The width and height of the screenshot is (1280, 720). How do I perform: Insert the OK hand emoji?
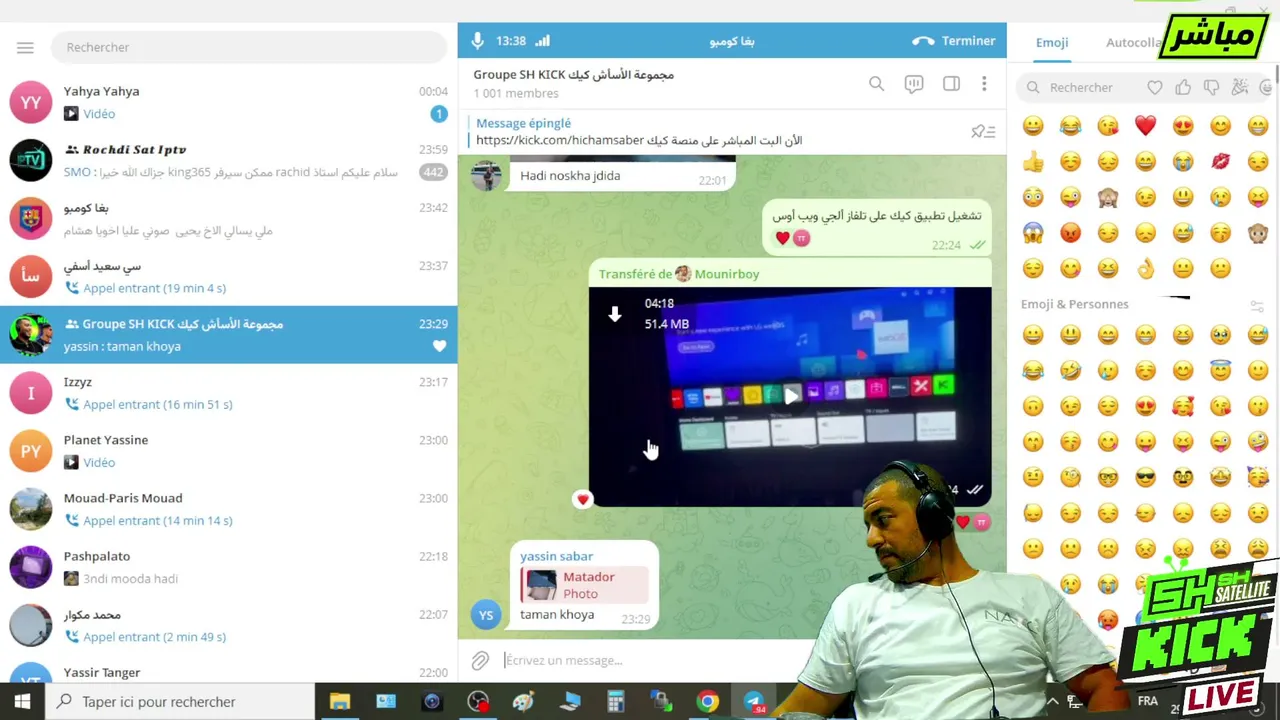[1145, 268]
